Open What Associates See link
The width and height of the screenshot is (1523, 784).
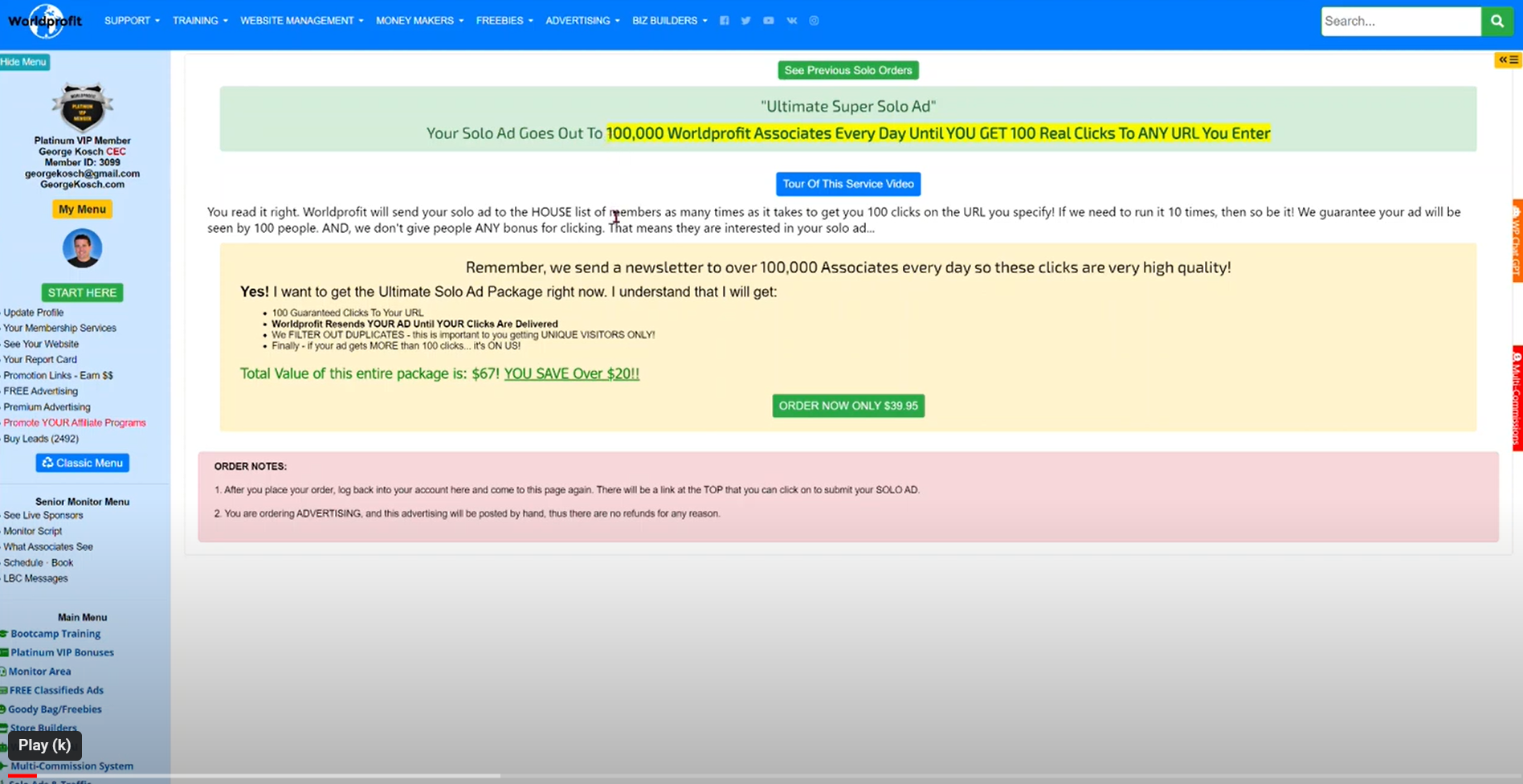48,547
